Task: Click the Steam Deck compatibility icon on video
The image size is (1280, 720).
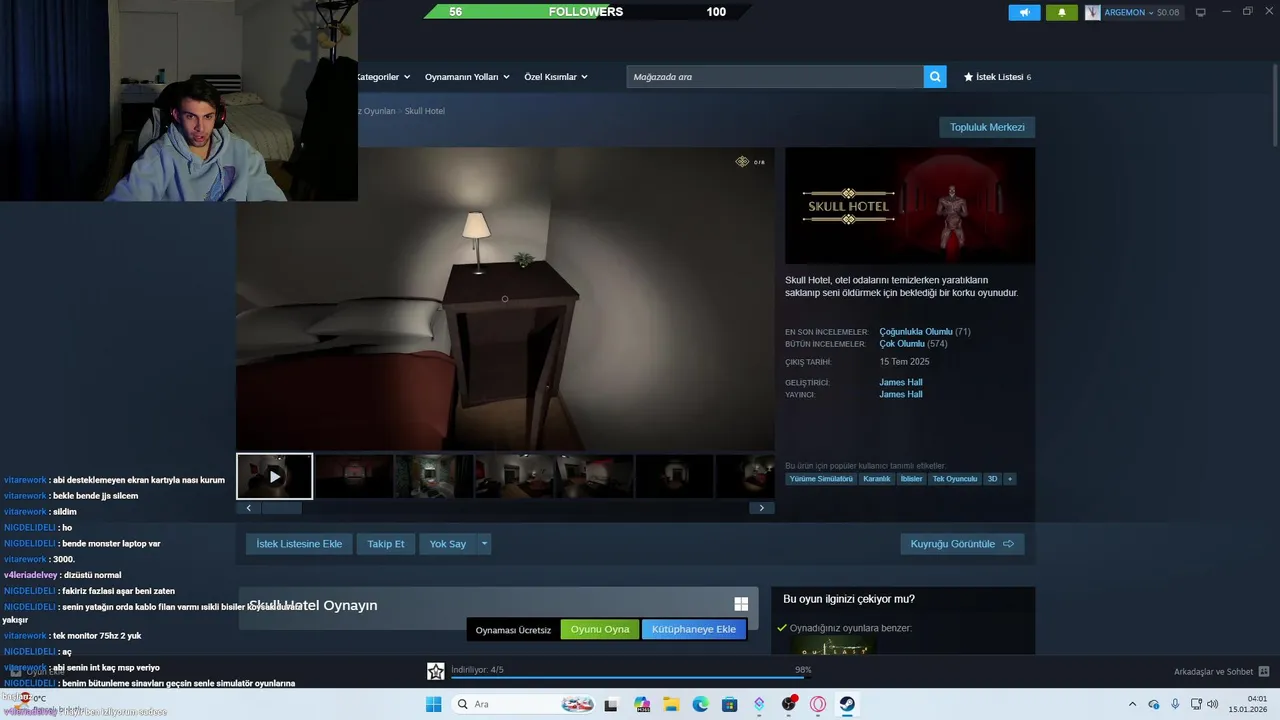Action: [x=742, y=161]
